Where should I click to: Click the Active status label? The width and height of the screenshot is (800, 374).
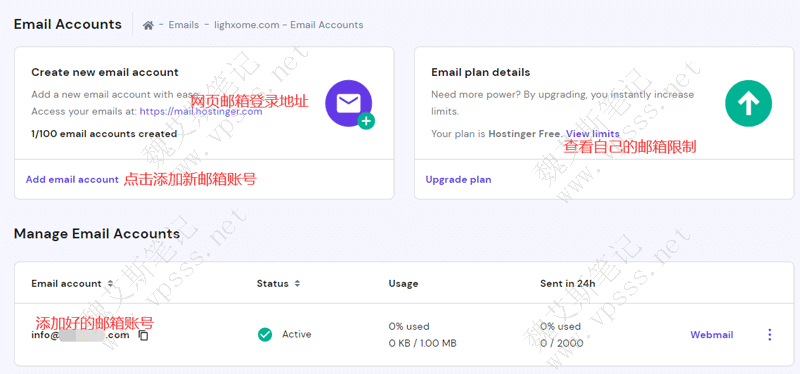tap(296, 335)
